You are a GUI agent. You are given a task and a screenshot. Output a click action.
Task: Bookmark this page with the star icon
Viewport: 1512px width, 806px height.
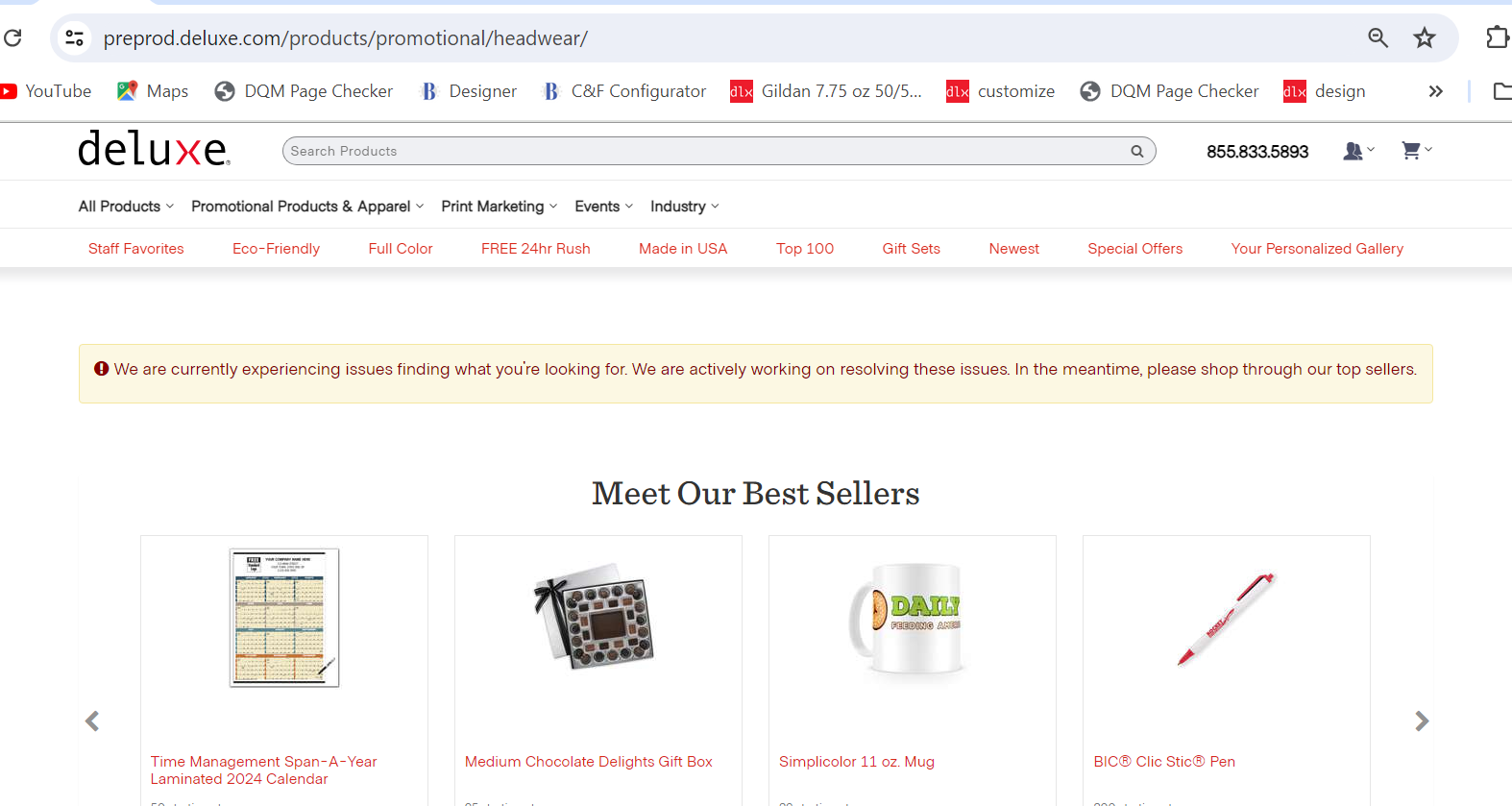[x=1424, y=38]
